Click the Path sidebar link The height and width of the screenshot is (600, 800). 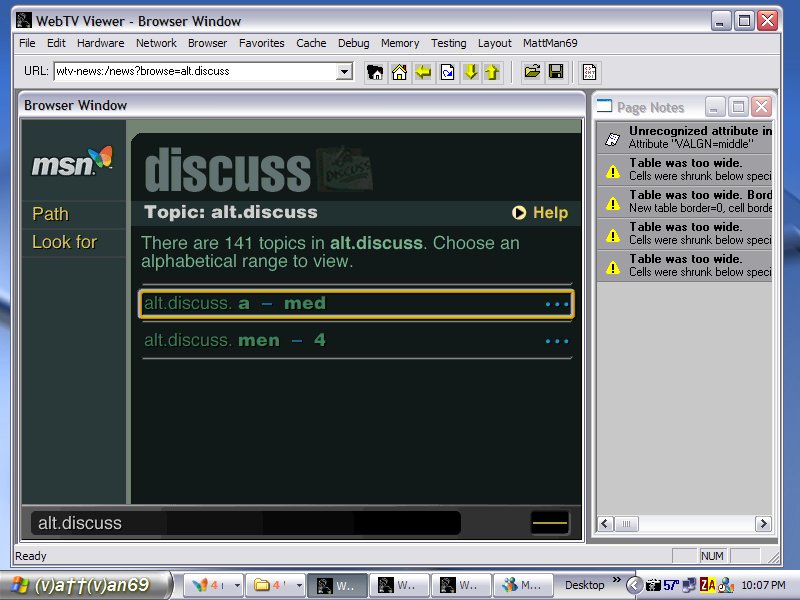coord(50,214)
